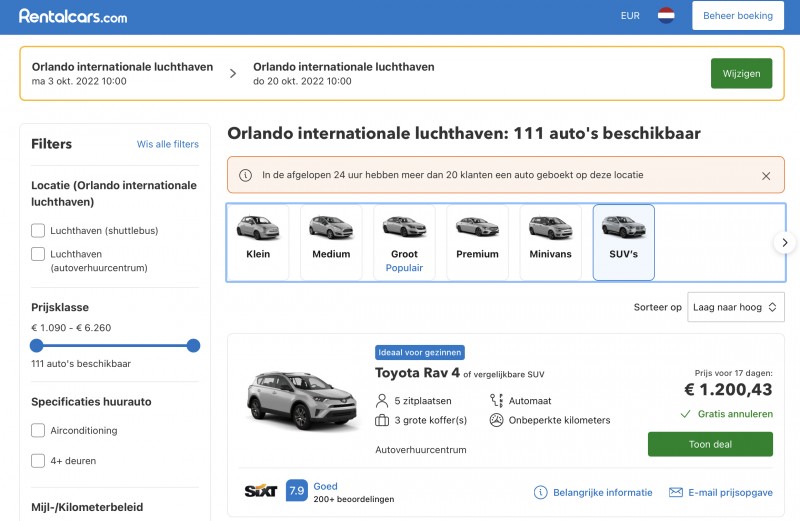Check the Airconditioning filter
This screenshot has height=521, width=800.
point(38,431)
